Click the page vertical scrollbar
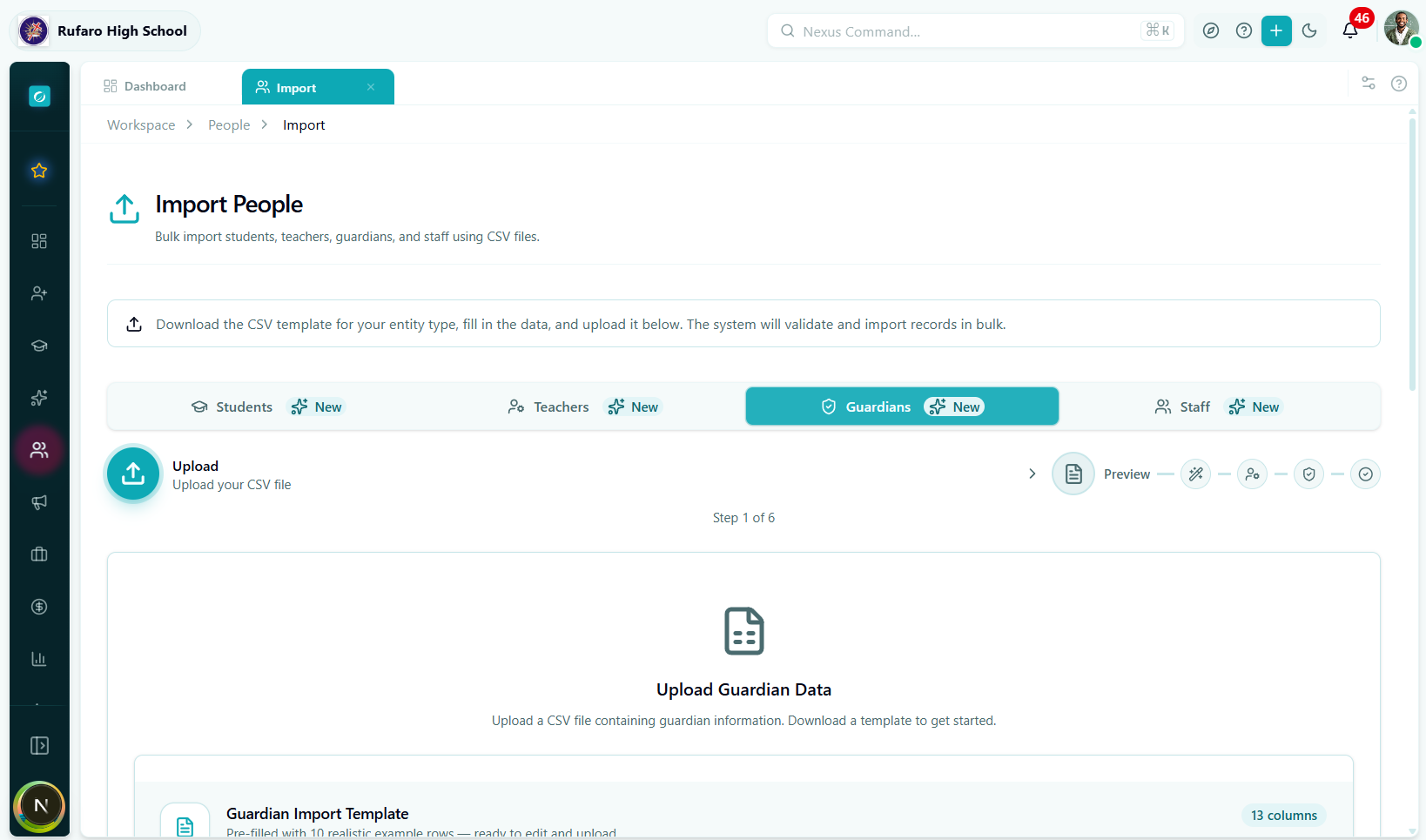This screenshot has height=840, width=1426. click(x=1413, y=252)
